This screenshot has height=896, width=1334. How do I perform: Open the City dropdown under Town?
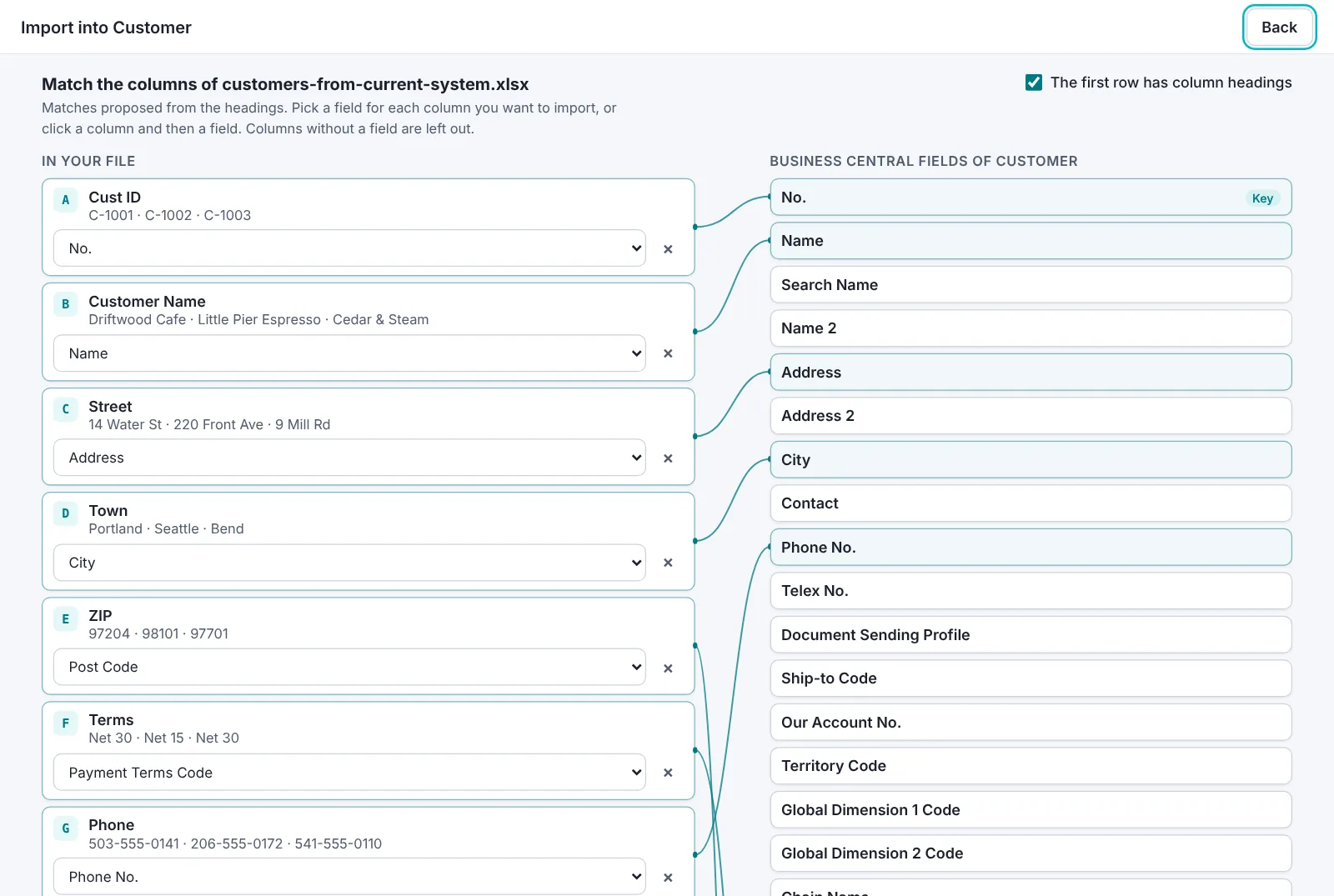pos(349,563)
